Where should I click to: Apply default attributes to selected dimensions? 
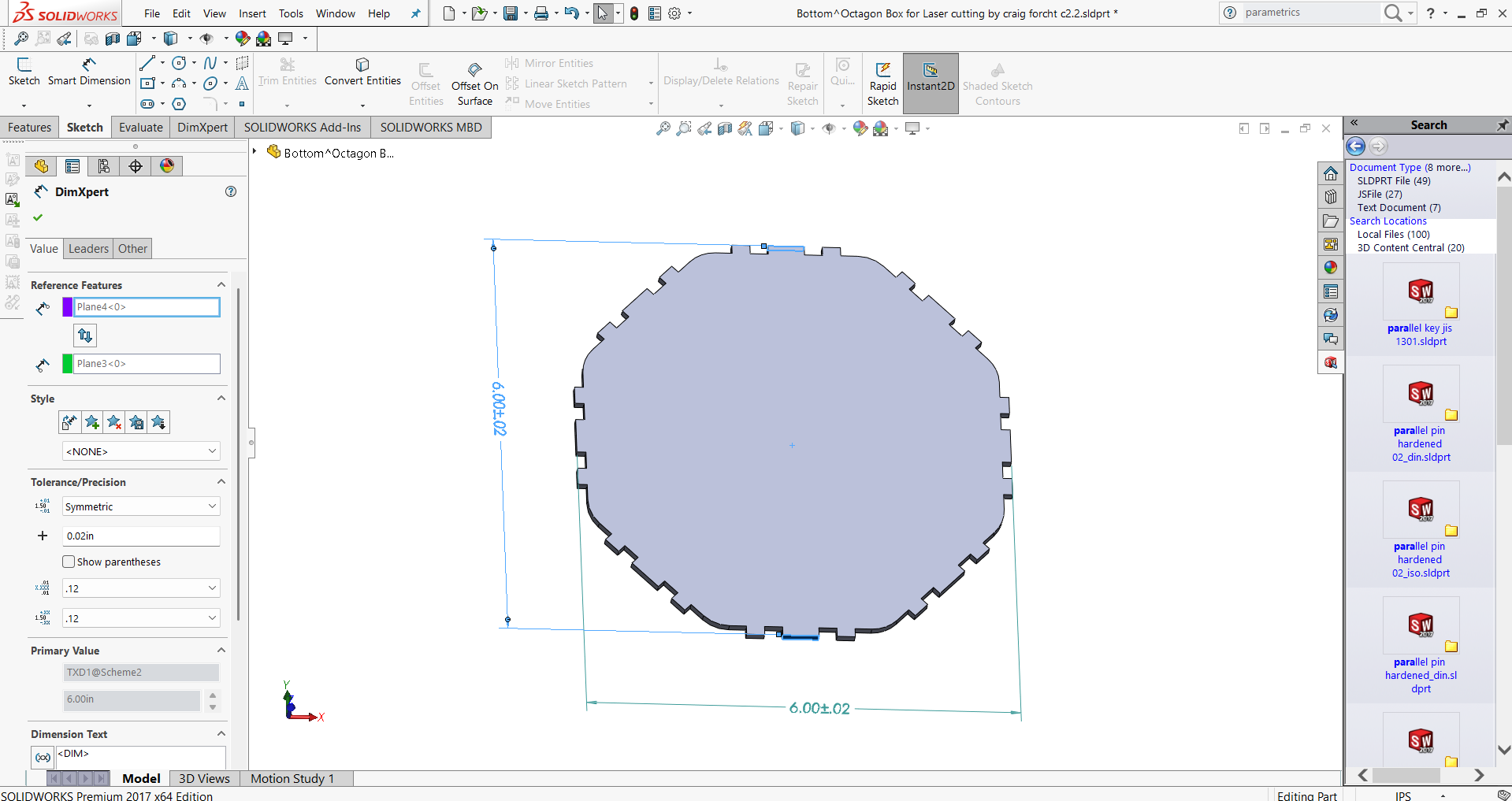(69, 423)
